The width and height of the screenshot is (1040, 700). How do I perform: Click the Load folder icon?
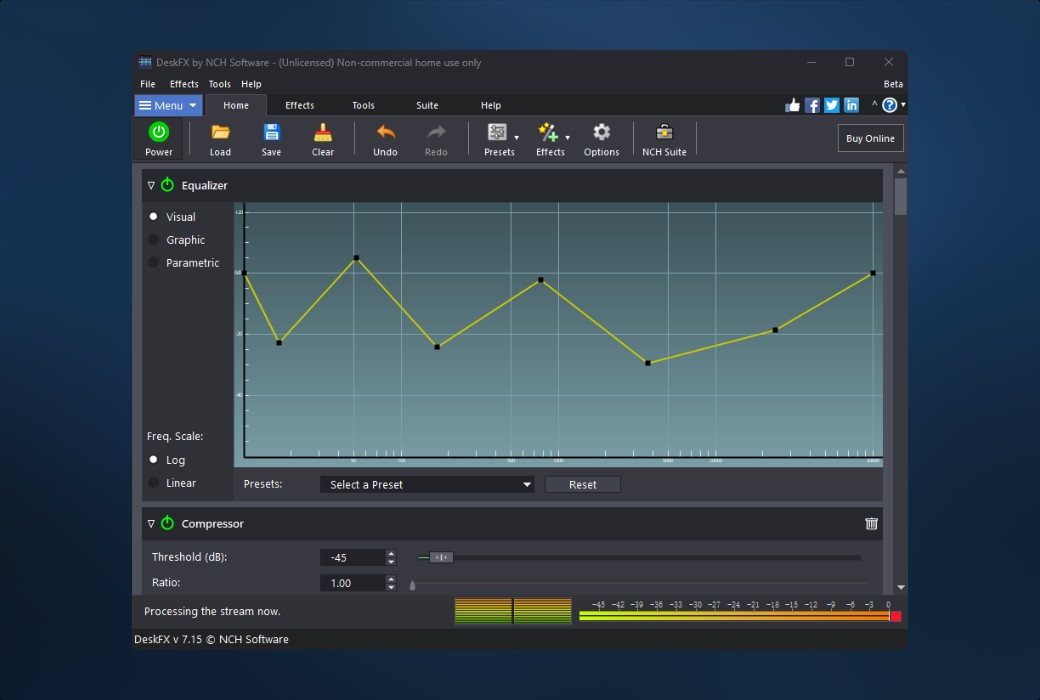tap(220, 133)
